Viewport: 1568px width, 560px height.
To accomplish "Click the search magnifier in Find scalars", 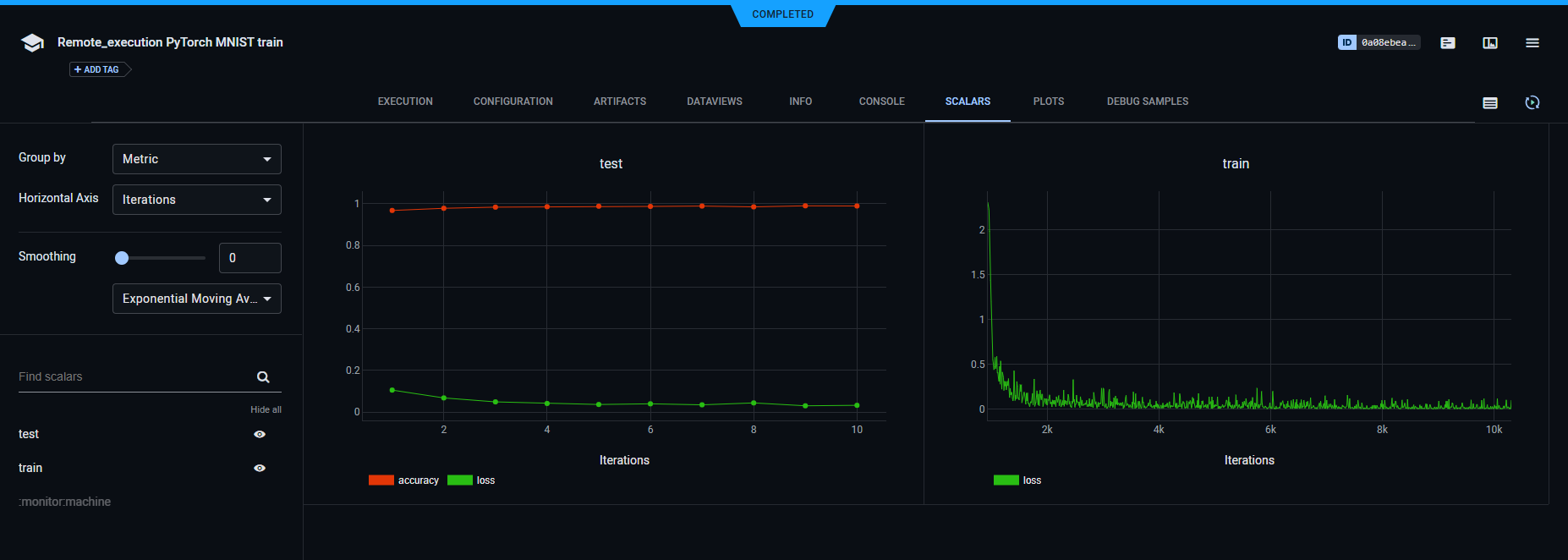I will [x=263, y=377].
